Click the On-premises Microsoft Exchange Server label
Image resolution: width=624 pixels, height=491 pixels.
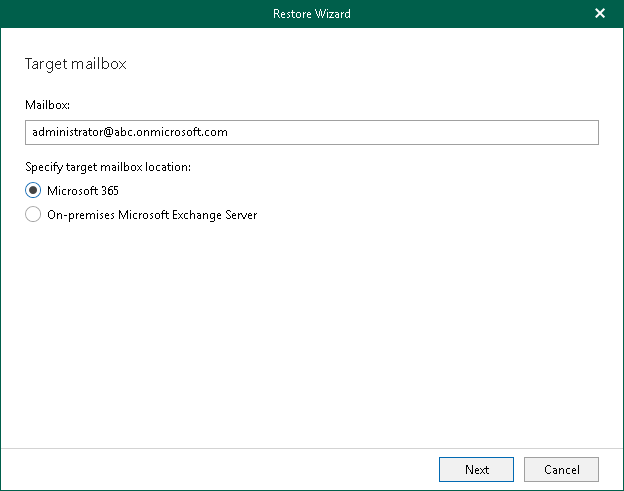pyautogui.click(x=152, y=214)
